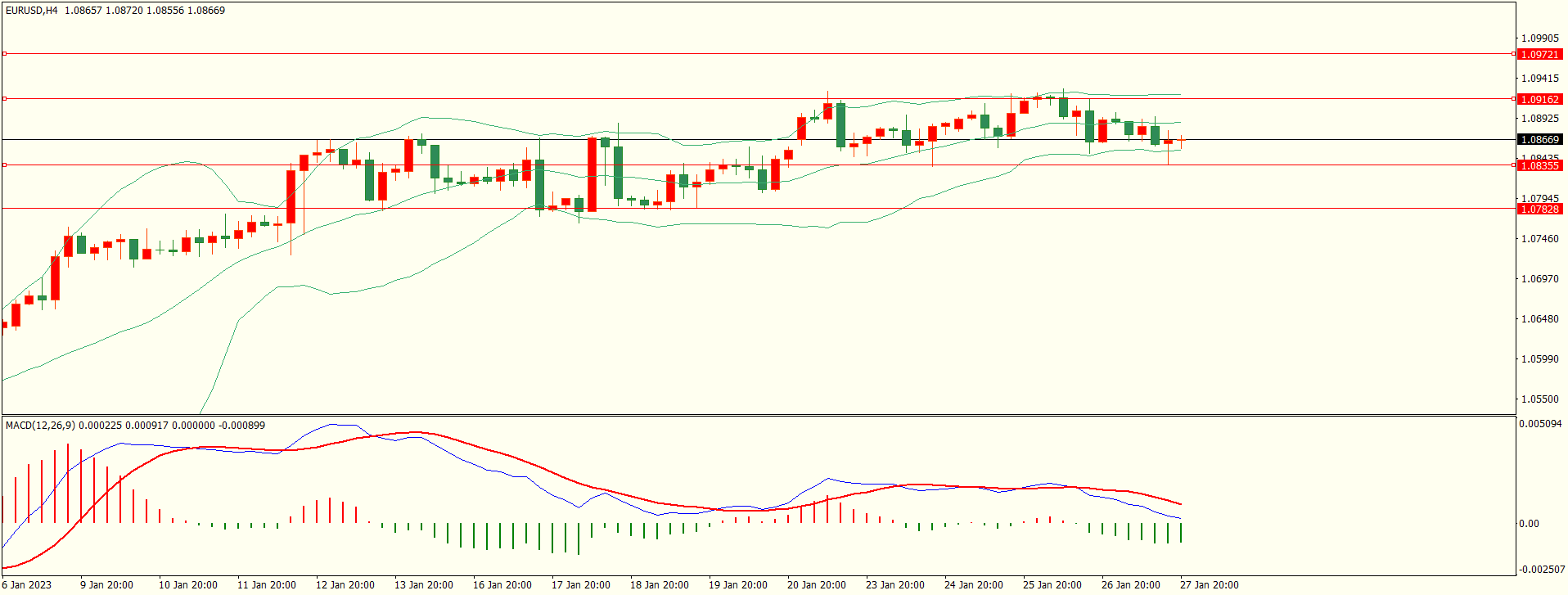Click the 16 Jan 20:00 time label
This screenshot has height=595, width=1568.
pos(502,585)
